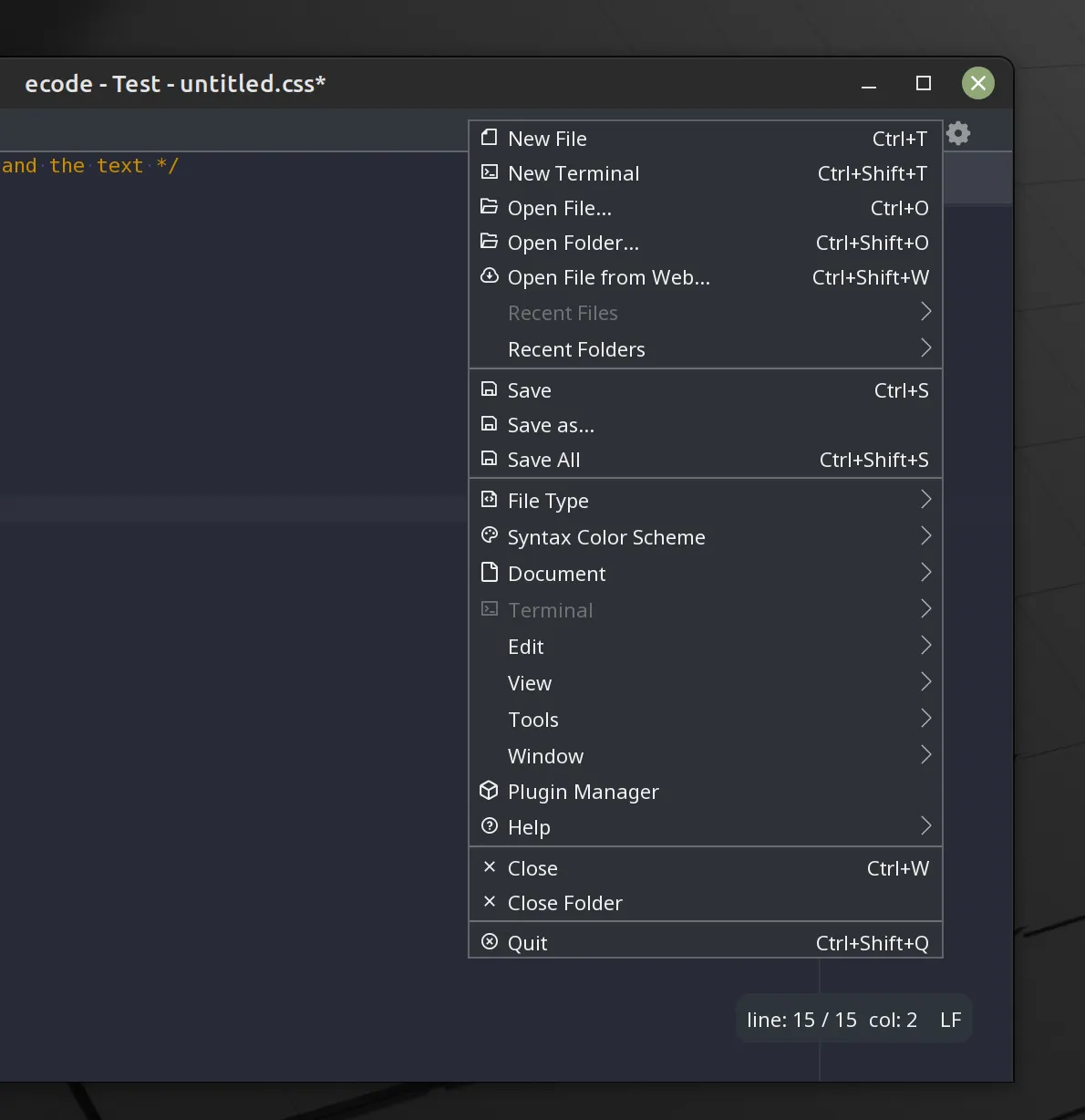Expand the Recent Files submenu
This screenshot has height=1120, width=1085.
click(925, 312)
